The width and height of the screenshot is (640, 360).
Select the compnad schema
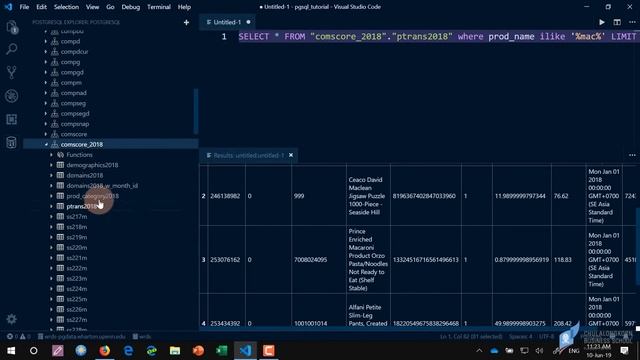tap(73, 93)
